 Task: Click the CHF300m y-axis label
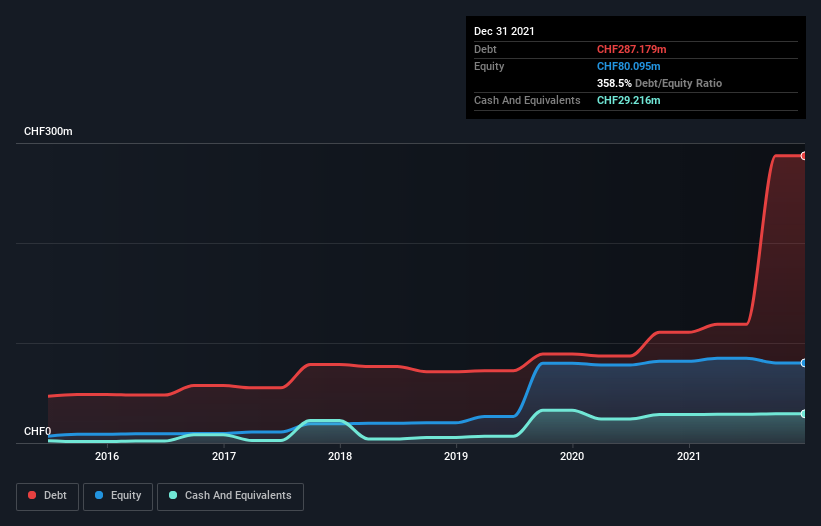48,131
